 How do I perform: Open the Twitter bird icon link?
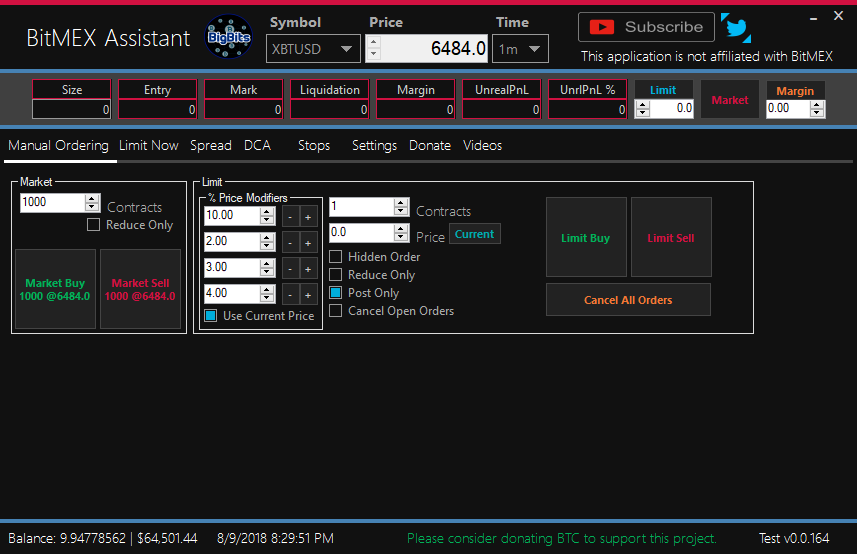click(736, 27)
